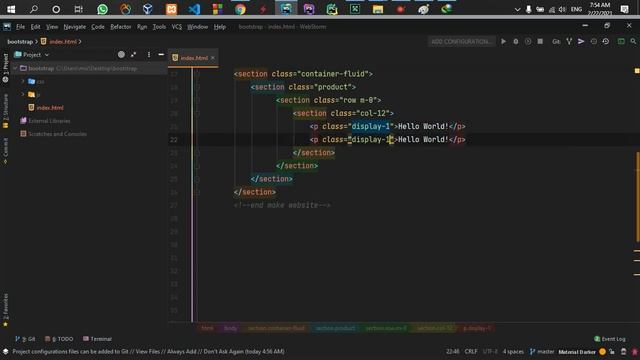
Task: Open the Add Configuration dropdown
Action: point(461,41)
